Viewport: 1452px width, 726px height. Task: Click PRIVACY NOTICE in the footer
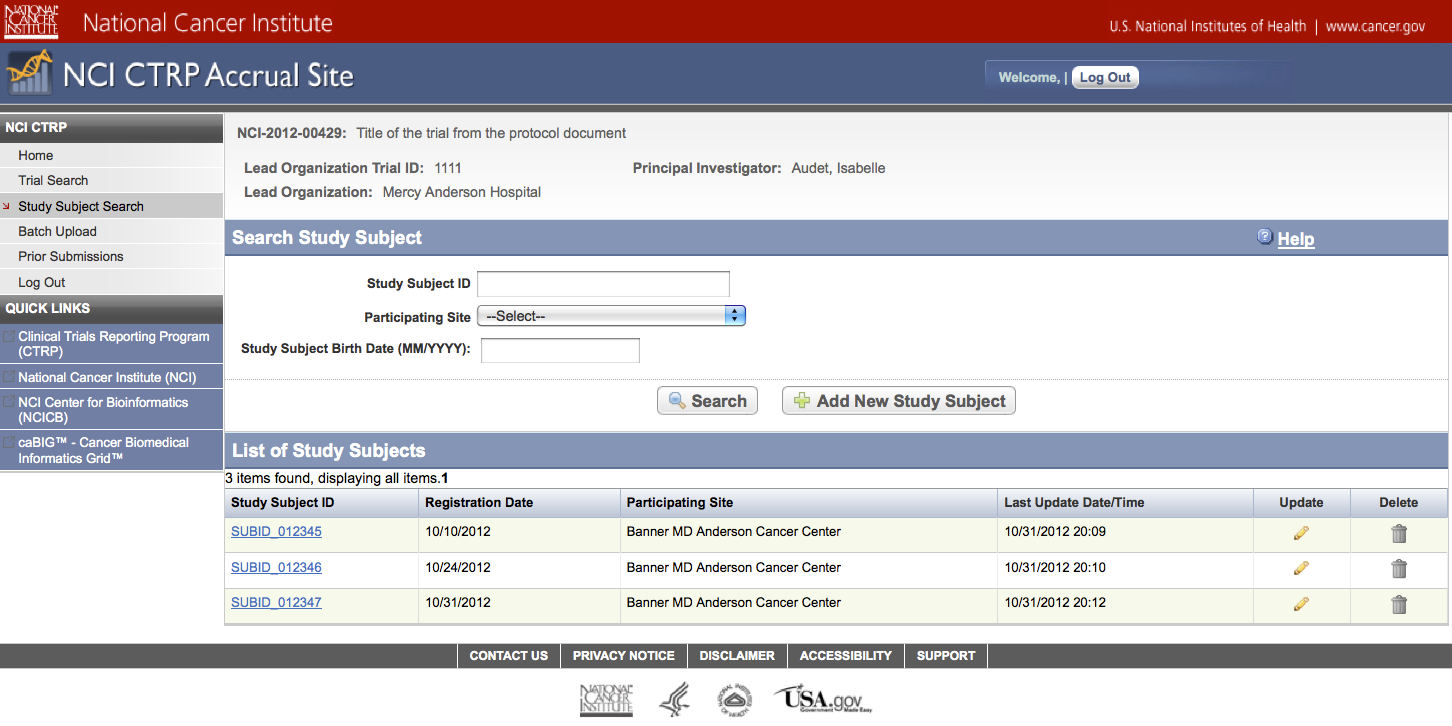(624, 656)
